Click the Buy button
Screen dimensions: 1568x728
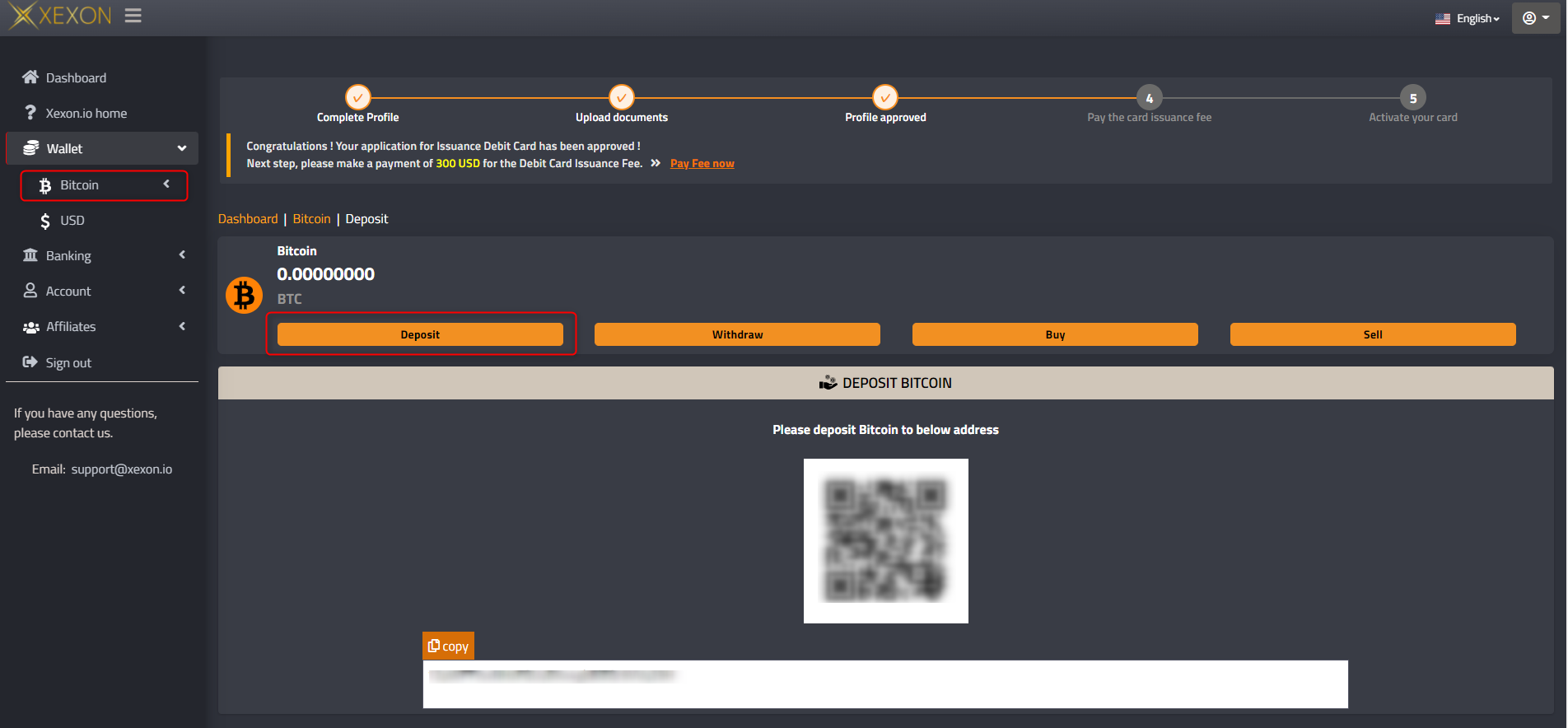coord(1055,334)
